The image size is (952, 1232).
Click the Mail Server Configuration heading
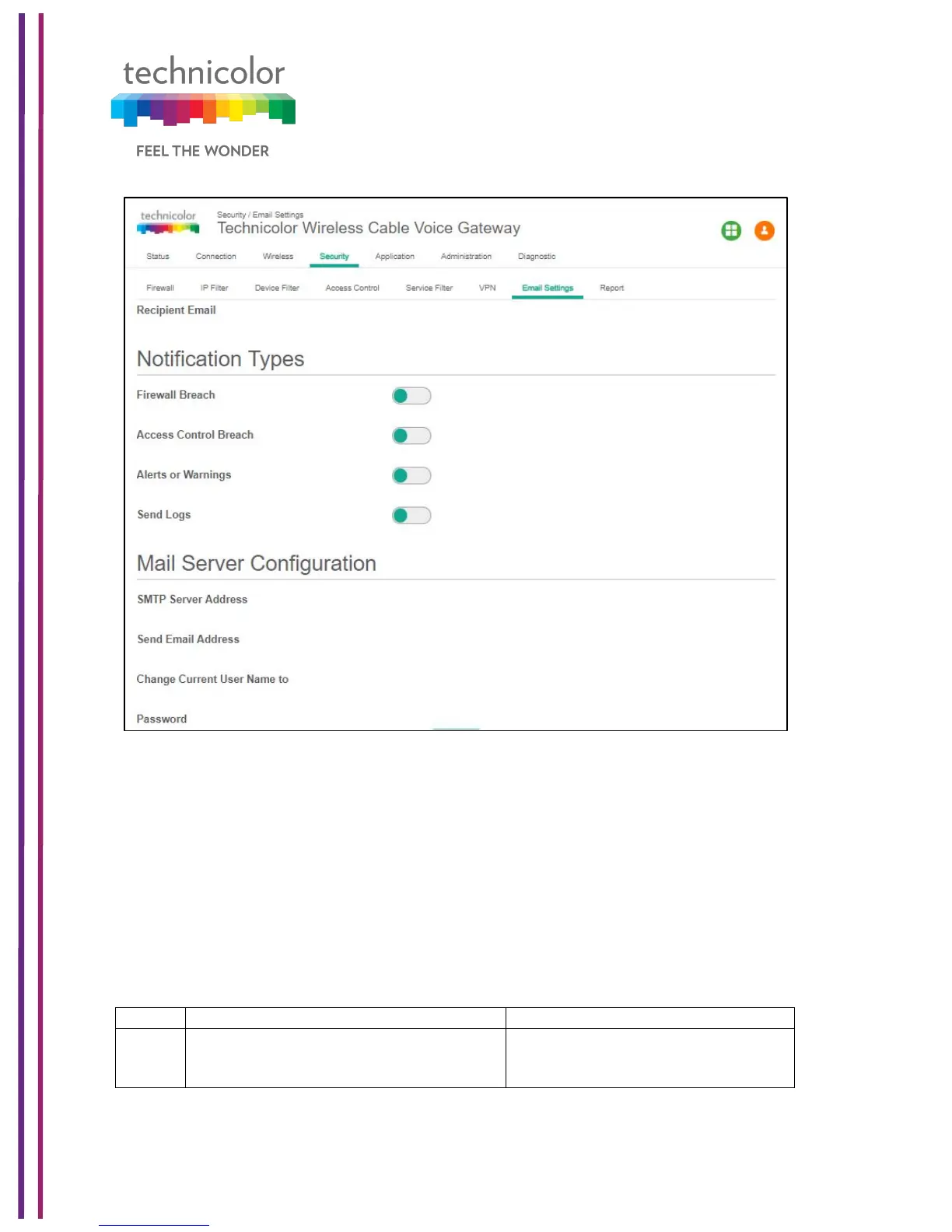tap(257, 564)
